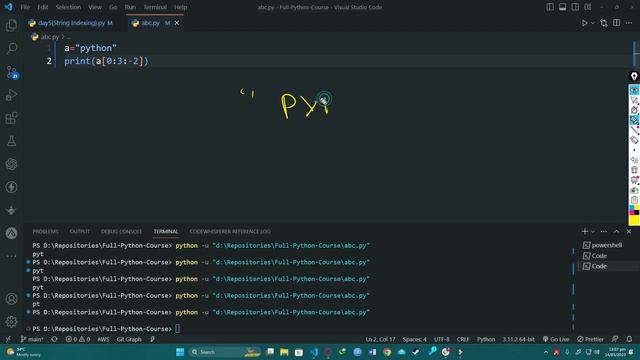The width and height of the screenshot is (640, 360).
Task: Open the Terminal menu
Action: pyautogui.click(x=155, y=7)
